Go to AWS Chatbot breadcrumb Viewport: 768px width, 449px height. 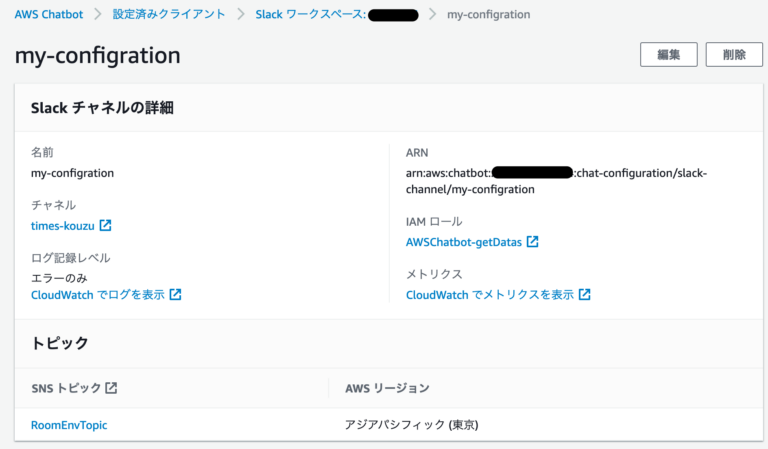tap(49, 14)
